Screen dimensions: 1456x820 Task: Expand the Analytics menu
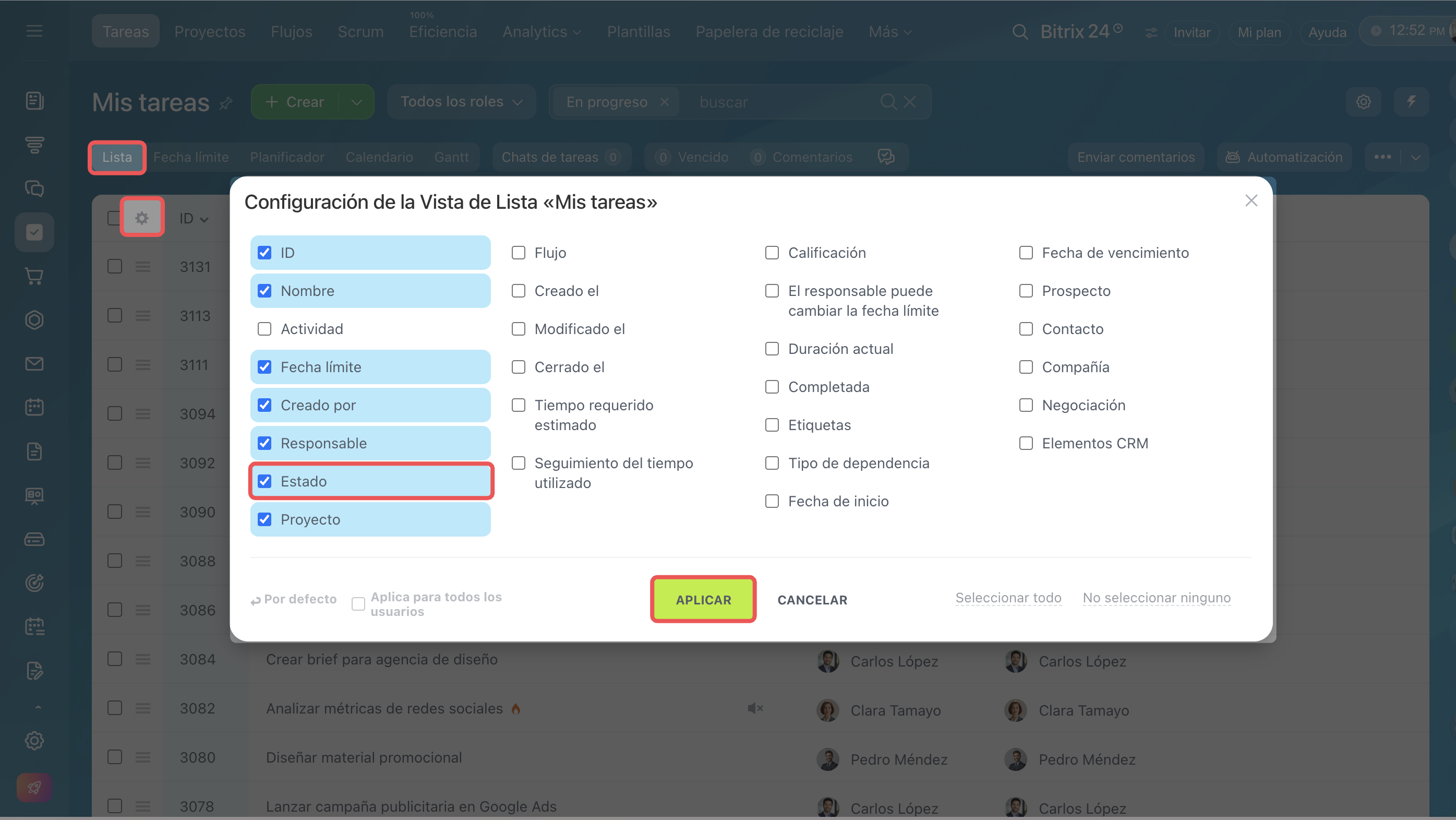point(542,32)
